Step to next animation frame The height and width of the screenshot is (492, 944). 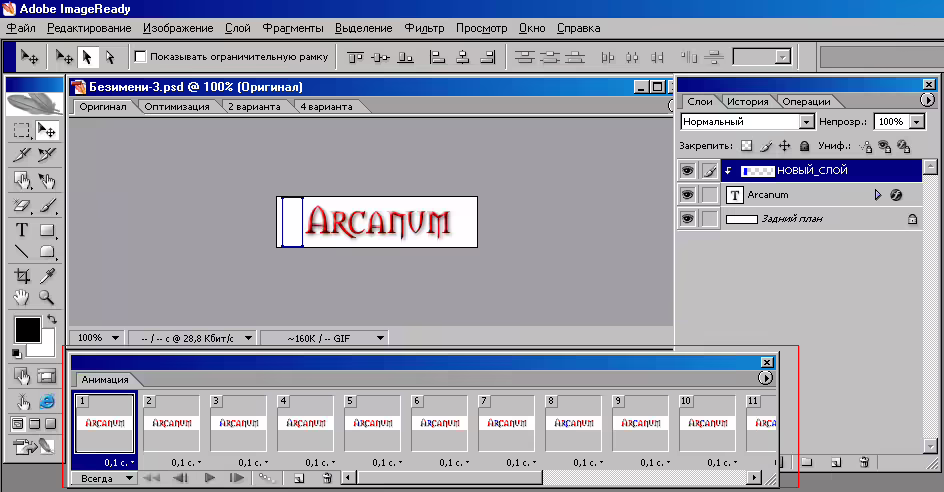[x=237, y=478]
